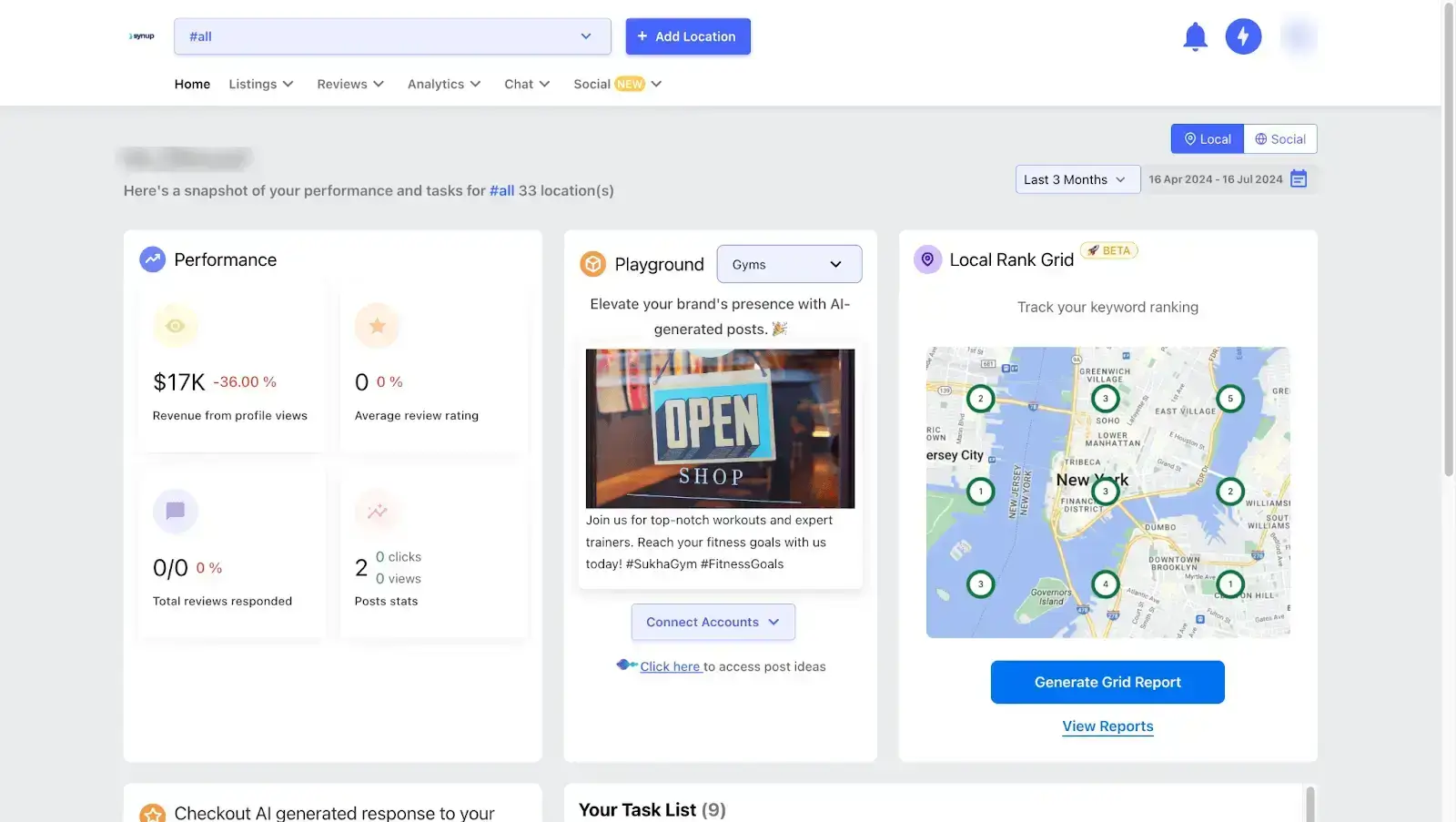Screen dimensions: 1456x822
Task: Click the page vertical scrollbar
Action: (1449, 238)
